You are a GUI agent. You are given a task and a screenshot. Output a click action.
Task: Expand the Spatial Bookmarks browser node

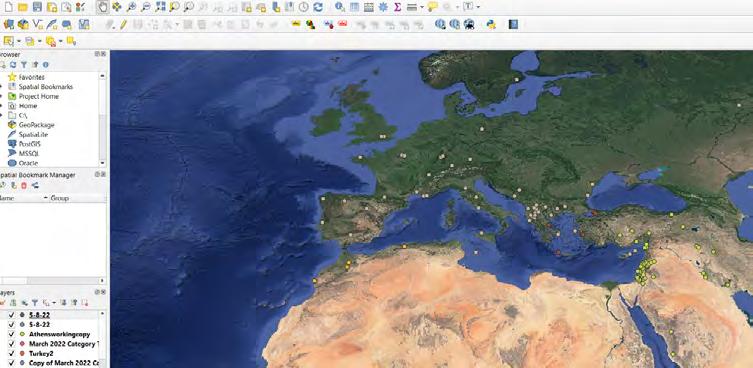tap(2, 86)
